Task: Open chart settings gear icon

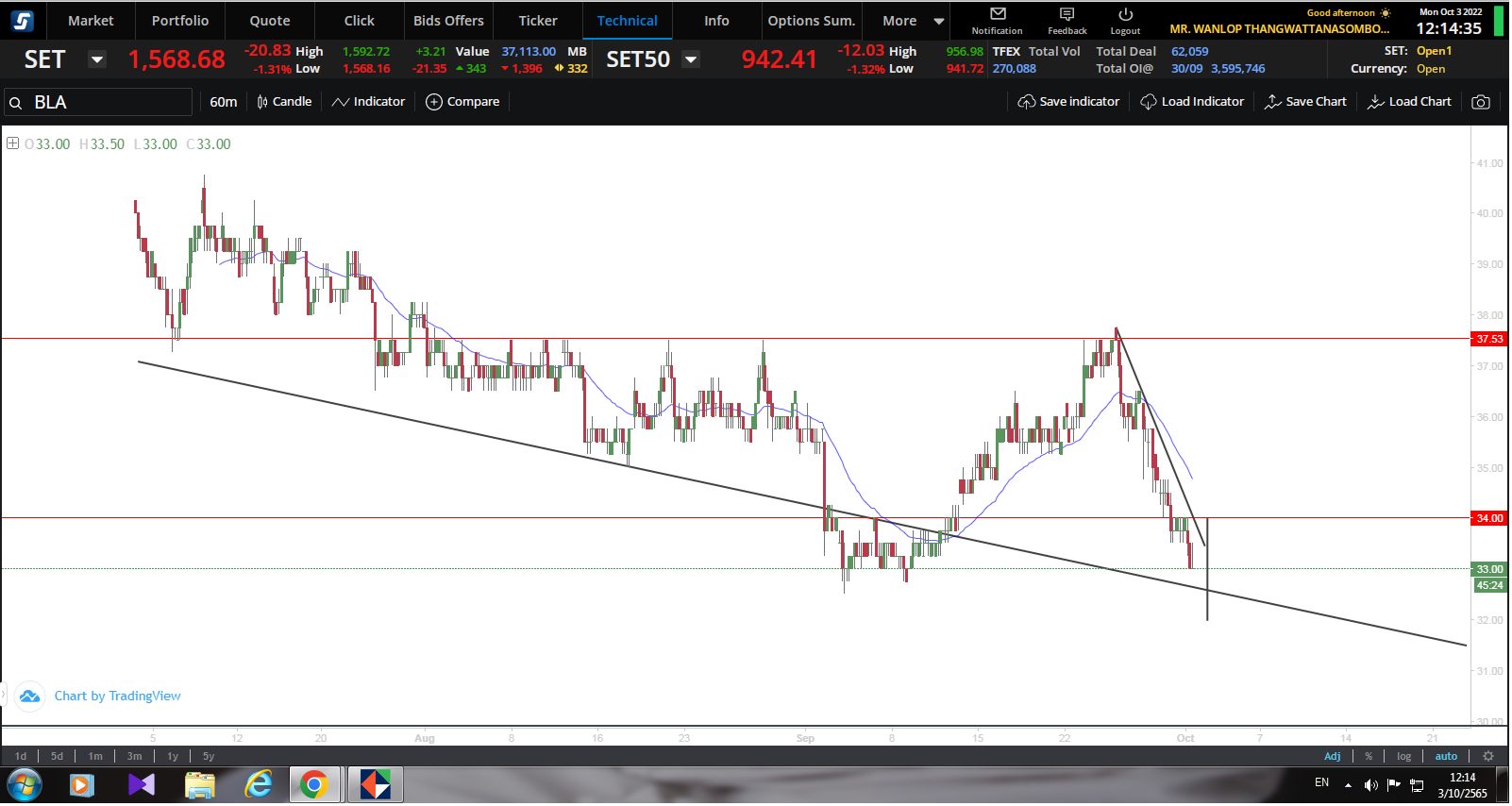Action: point(1488,756)
